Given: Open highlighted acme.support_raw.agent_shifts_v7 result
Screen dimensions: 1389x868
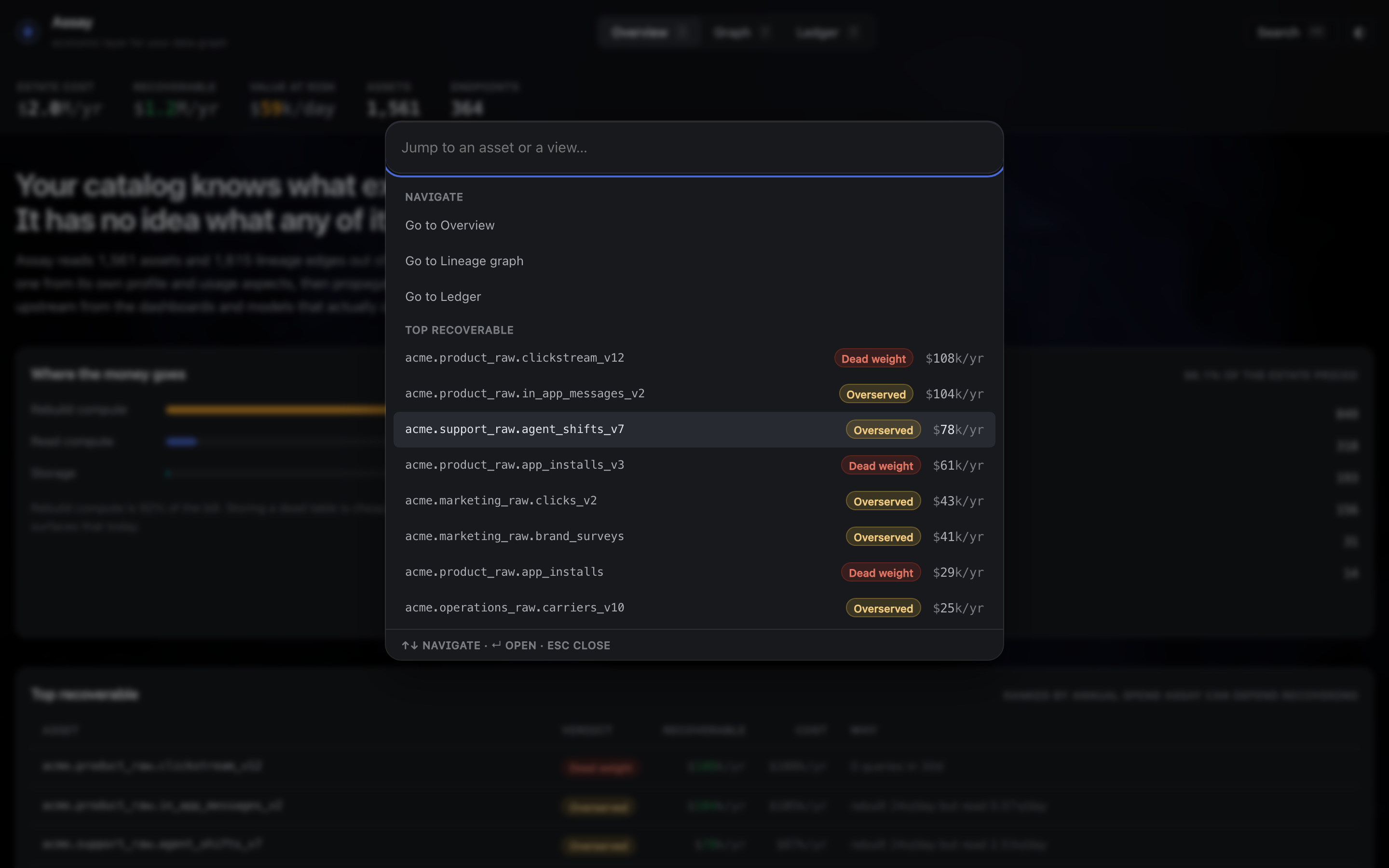Looking at the screenshot, I should (694, 429).
